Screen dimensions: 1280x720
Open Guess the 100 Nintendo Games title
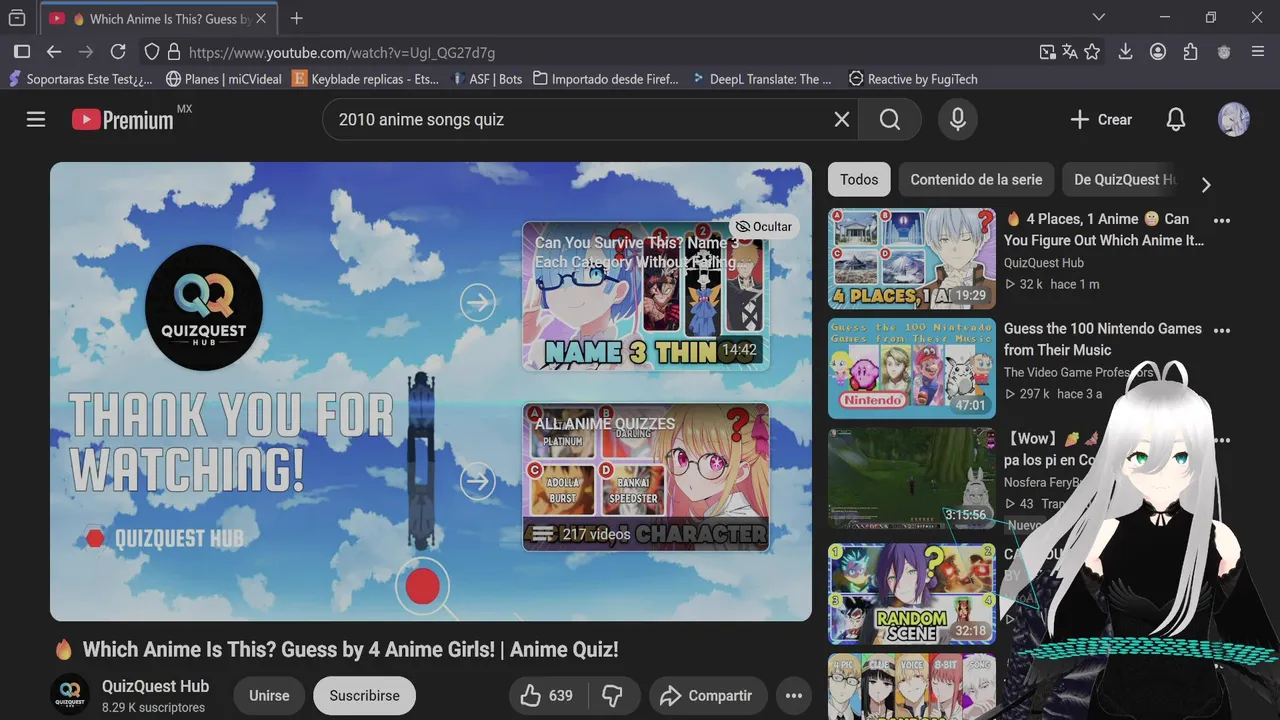pyautogui.click(x=1103, y=339)
